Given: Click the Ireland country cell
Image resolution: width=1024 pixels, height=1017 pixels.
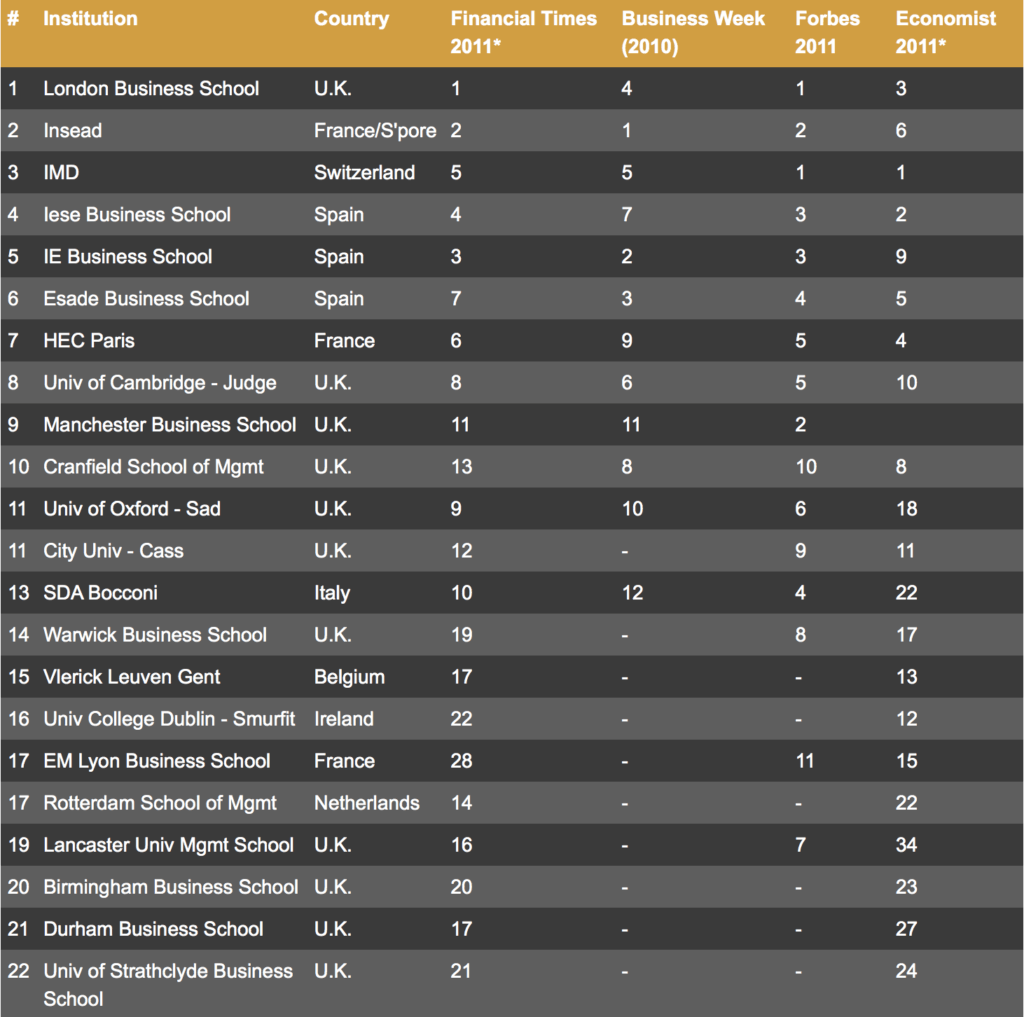Looking at the screenshot, I should [344, 719].
